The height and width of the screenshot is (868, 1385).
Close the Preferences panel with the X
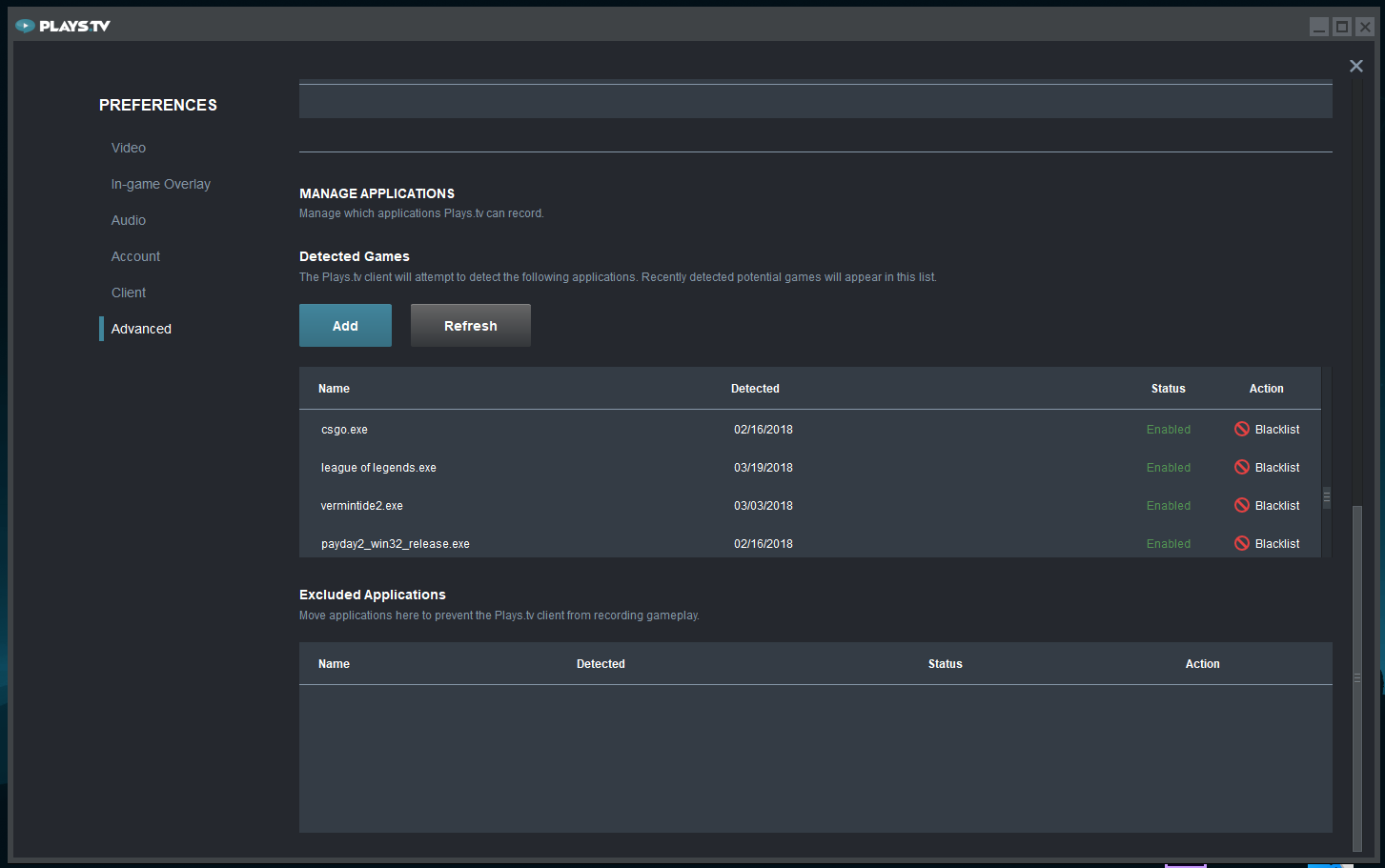[1356, 66]
